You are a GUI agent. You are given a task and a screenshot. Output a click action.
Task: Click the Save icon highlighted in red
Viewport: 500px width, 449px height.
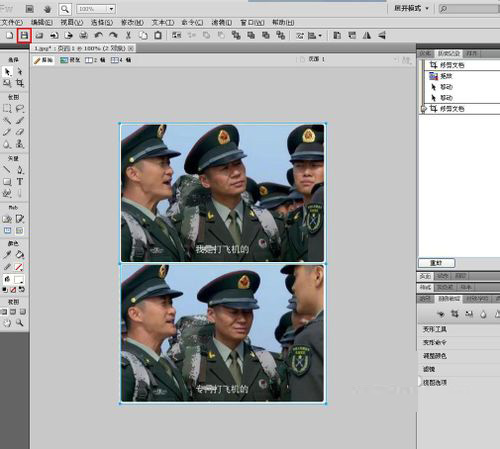pyautogui.click(x=24, y=35)
